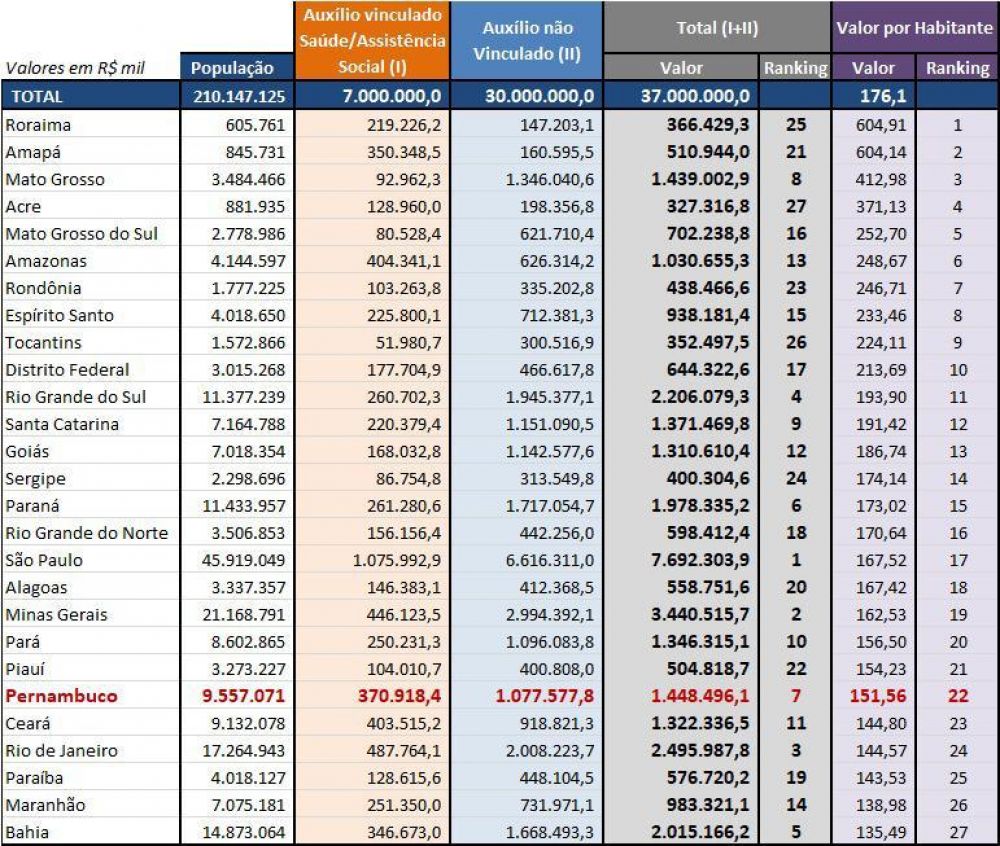The width and height of the screenshot is (1000, 846).
Task: Select Rio de Janeiro row label
Action: 62,750
